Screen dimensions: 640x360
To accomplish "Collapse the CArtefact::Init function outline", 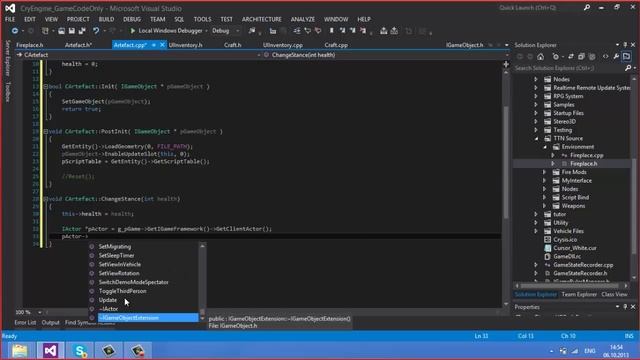I will tap(45, 87).
